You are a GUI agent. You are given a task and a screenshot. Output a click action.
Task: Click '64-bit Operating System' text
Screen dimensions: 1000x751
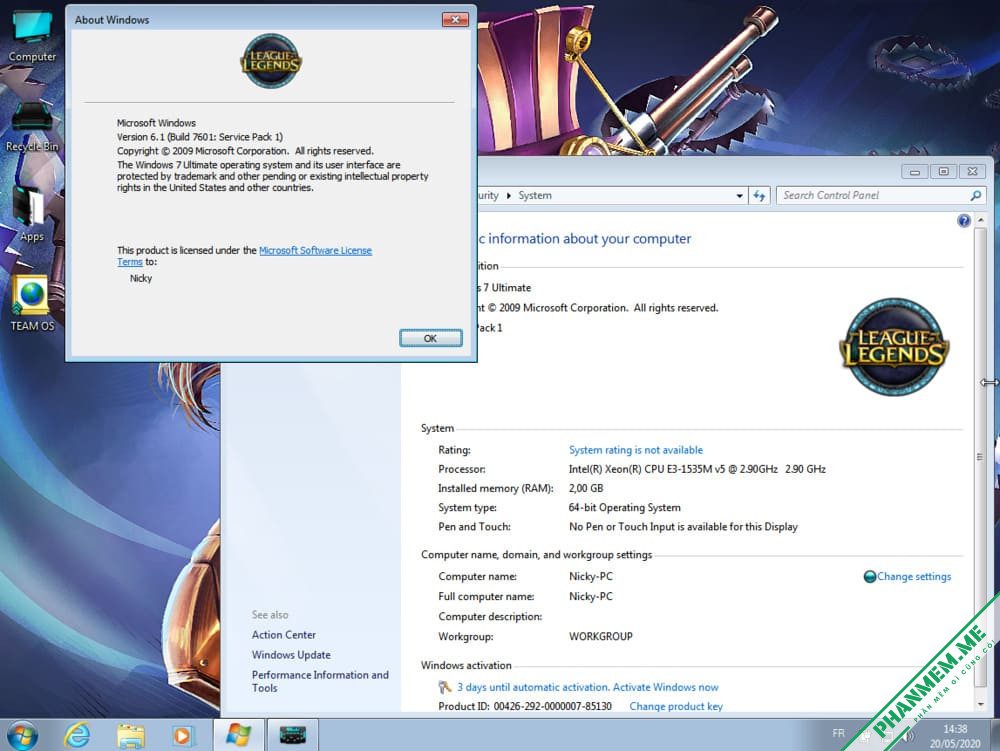tap(624, 507)
